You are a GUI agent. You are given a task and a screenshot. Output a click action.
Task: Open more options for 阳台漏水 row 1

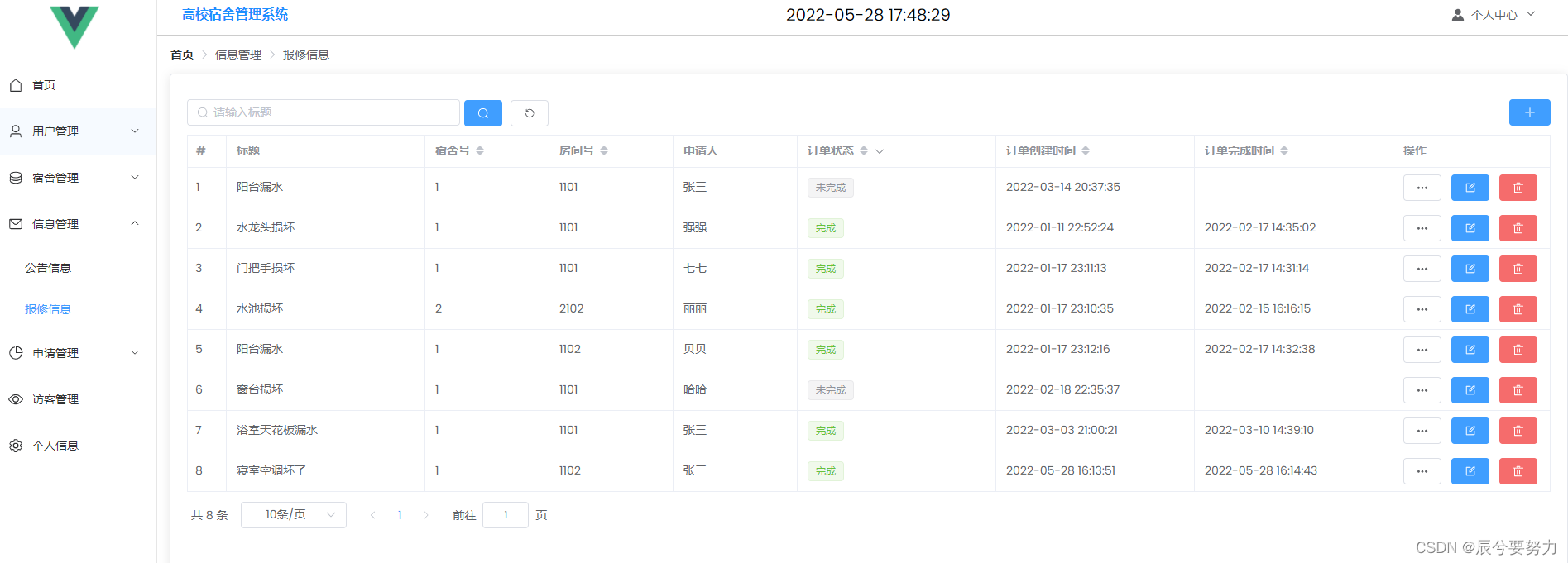(x=1422, y=188)
